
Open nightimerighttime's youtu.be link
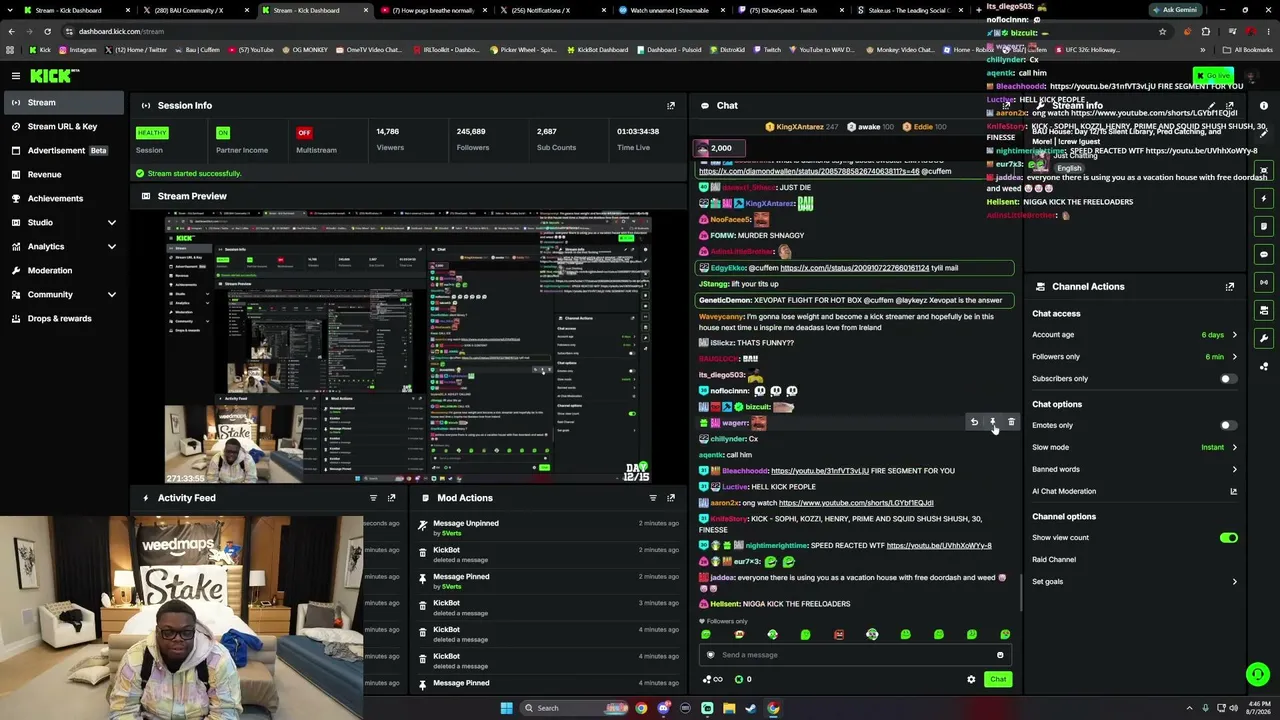pyautogui.click(x=939, y=546)
